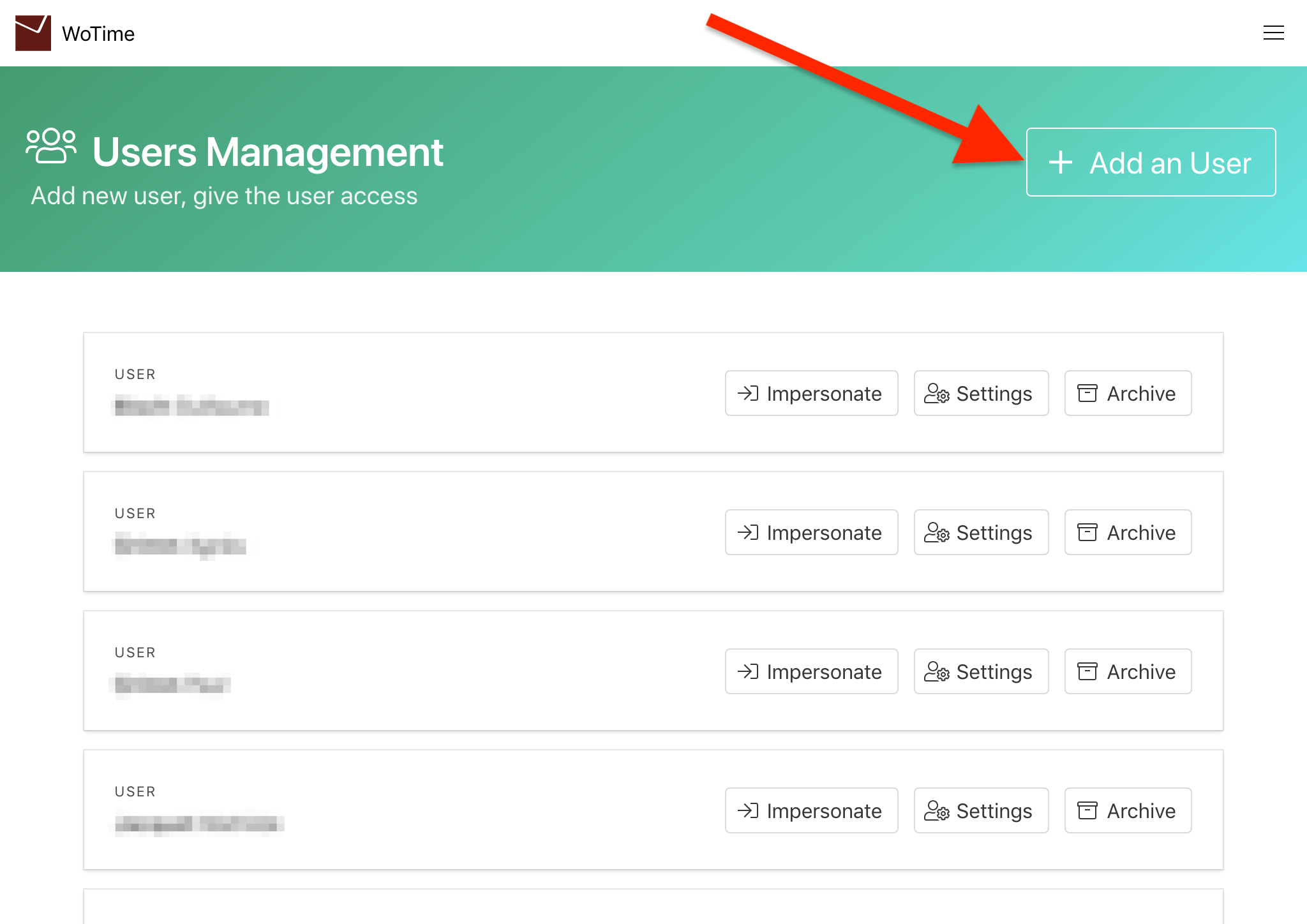Click the Impersonate arrow icon on second user
The width and height of the screenshot is (1307, 924).
[748, 532]
